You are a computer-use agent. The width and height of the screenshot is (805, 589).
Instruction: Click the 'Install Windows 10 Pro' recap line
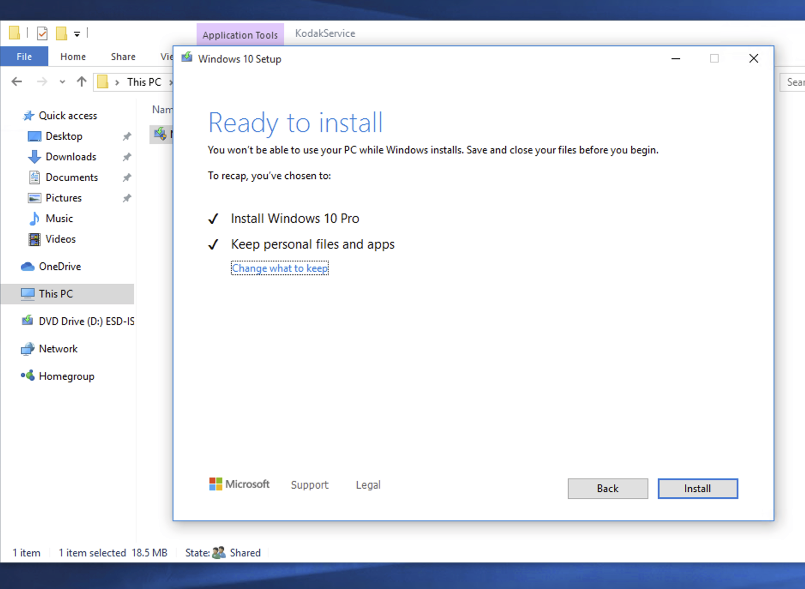pyautogui.click(x=295, y=218)
